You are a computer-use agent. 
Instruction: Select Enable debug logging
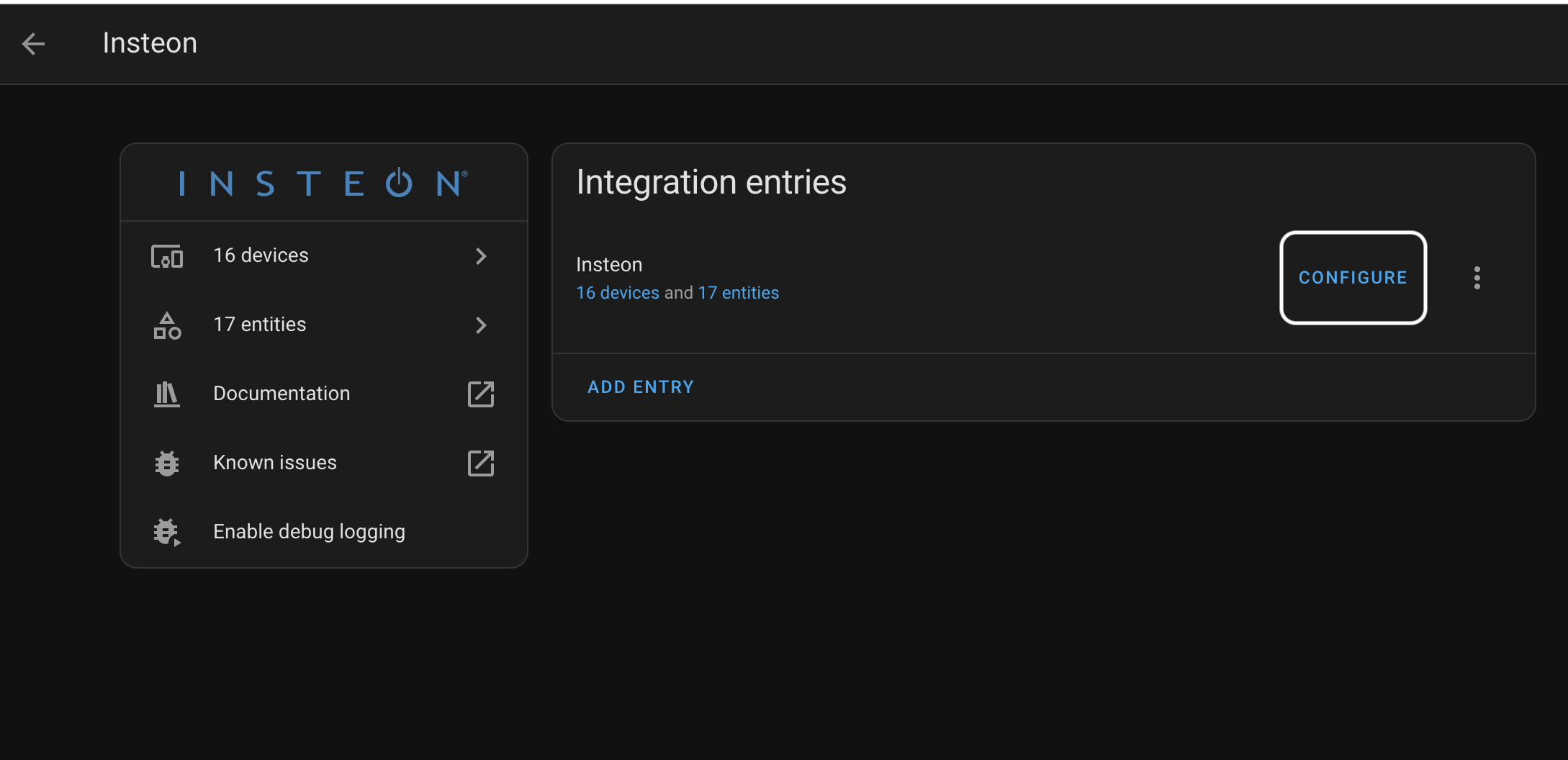click(x=324, y=533)
